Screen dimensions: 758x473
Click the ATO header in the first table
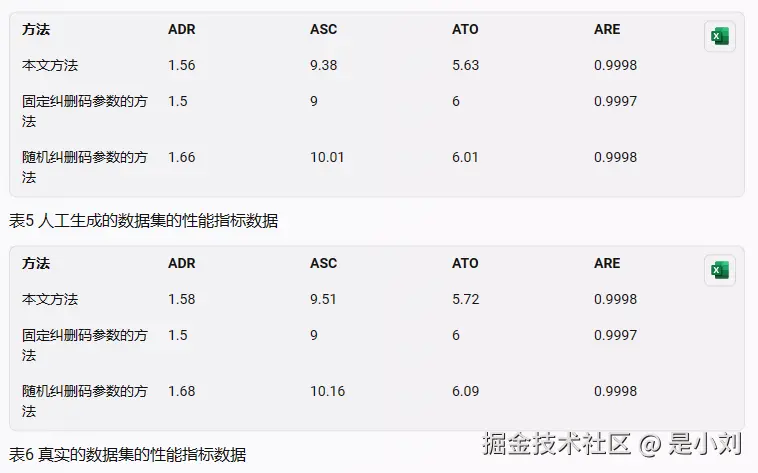tap(465, 30)
